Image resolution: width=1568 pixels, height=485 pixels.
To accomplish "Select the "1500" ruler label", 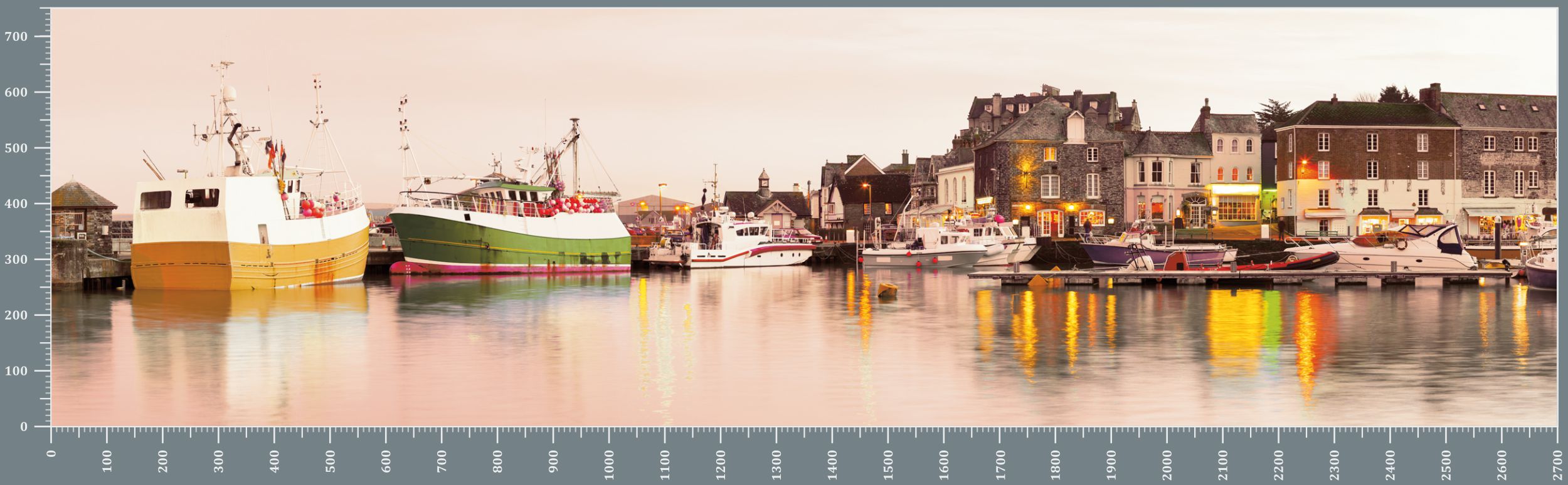I will [x=888, y=464].
